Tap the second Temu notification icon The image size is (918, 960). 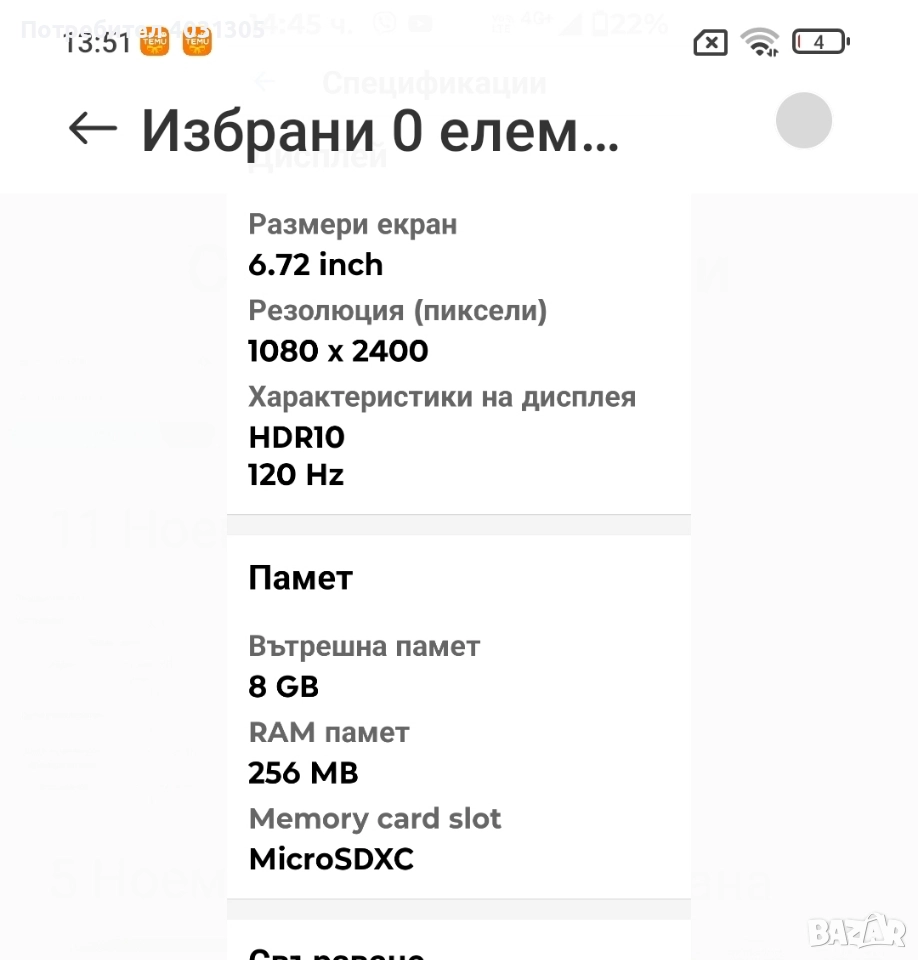coord(197,42)
